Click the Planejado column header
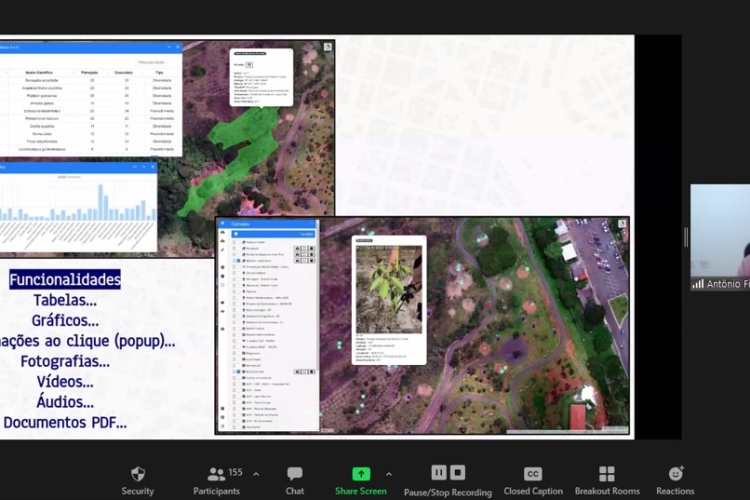This screenshot has height=500, width=750. tap(89, 73)
